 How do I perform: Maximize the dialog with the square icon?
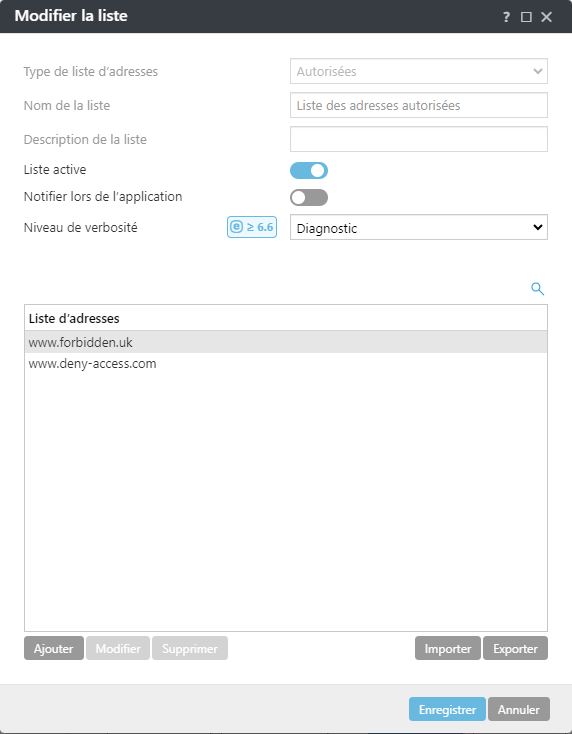click(x=526, y=17)
